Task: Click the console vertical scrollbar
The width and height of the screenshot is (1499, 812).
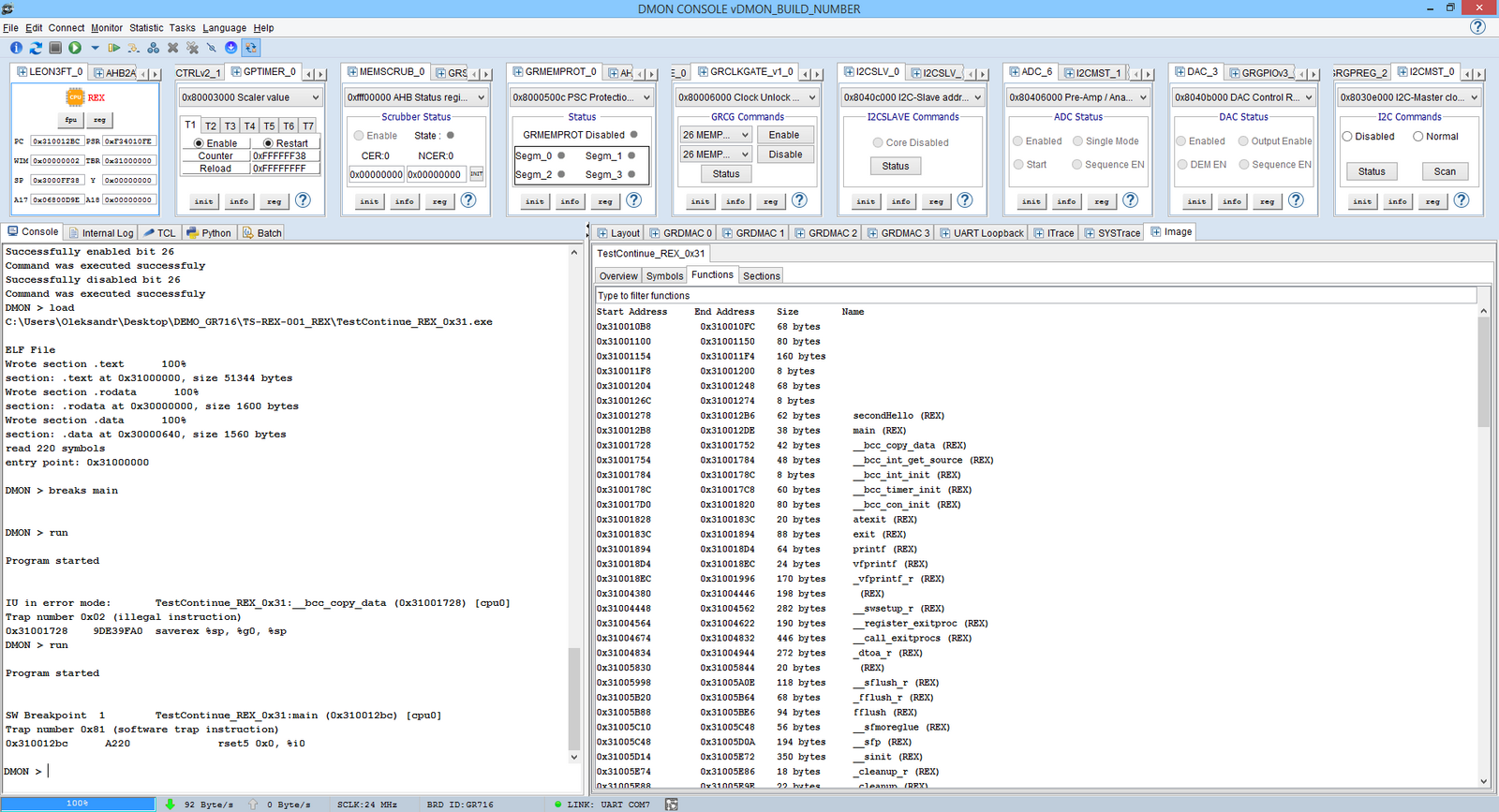Action: tap(574, 504)
